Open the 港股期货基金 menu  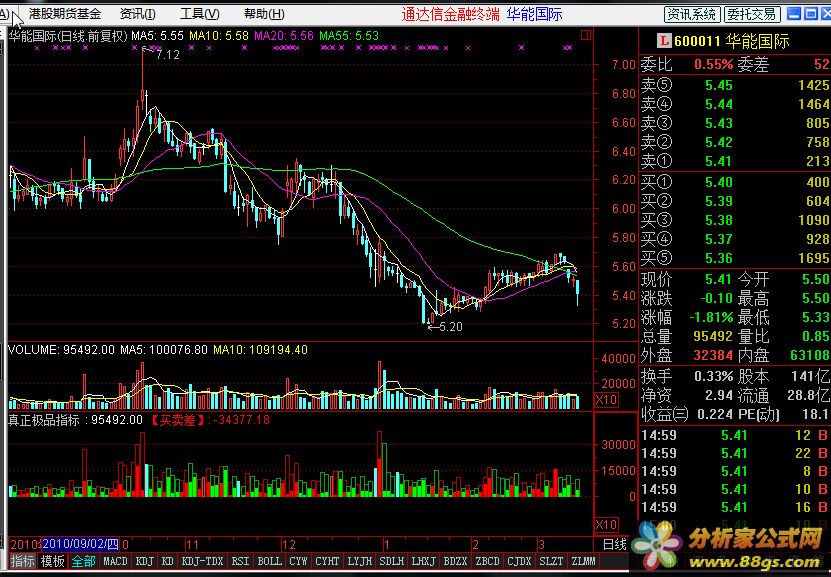coord(65,14)
